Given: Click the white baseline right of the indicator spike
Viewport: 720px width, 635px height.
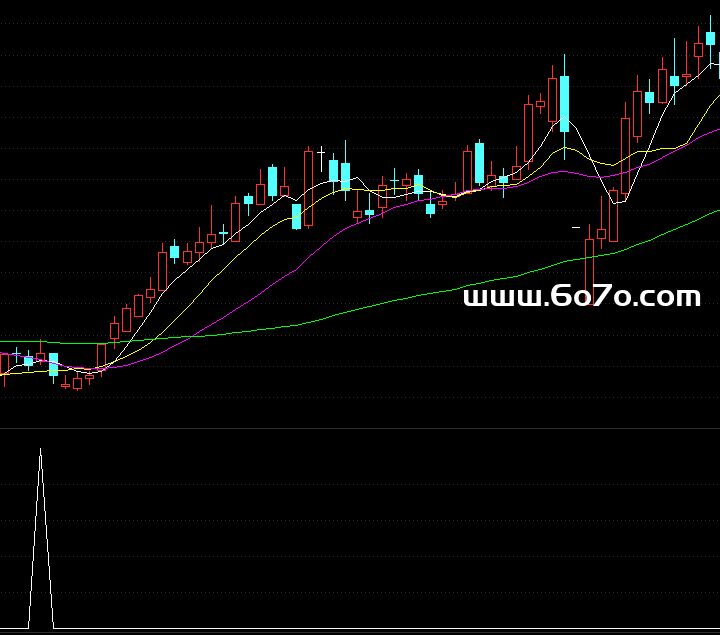Looking at the screenshot, I should (300, 629).
